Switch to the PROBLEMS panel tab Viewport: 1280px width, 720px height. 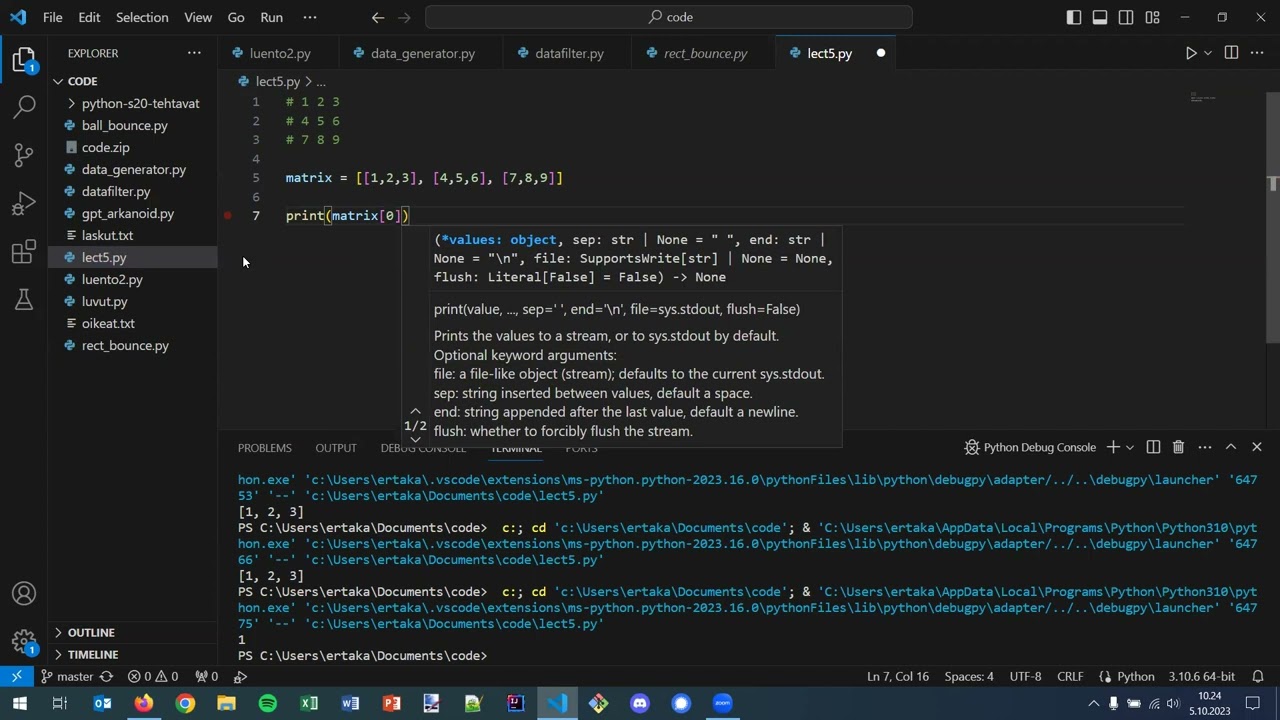point(265,448)
